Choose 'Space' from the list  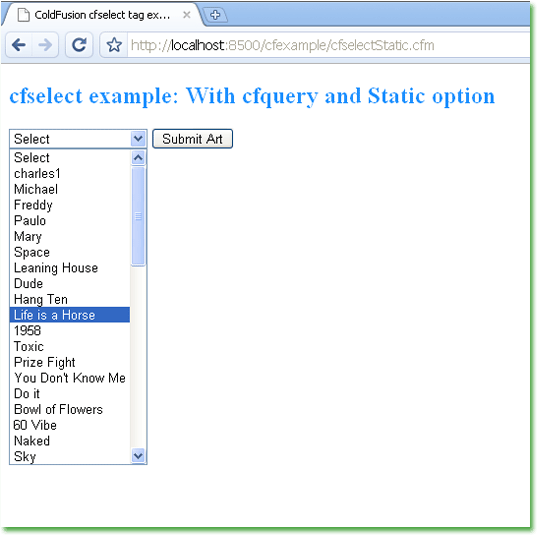click(x=70, y=252)
